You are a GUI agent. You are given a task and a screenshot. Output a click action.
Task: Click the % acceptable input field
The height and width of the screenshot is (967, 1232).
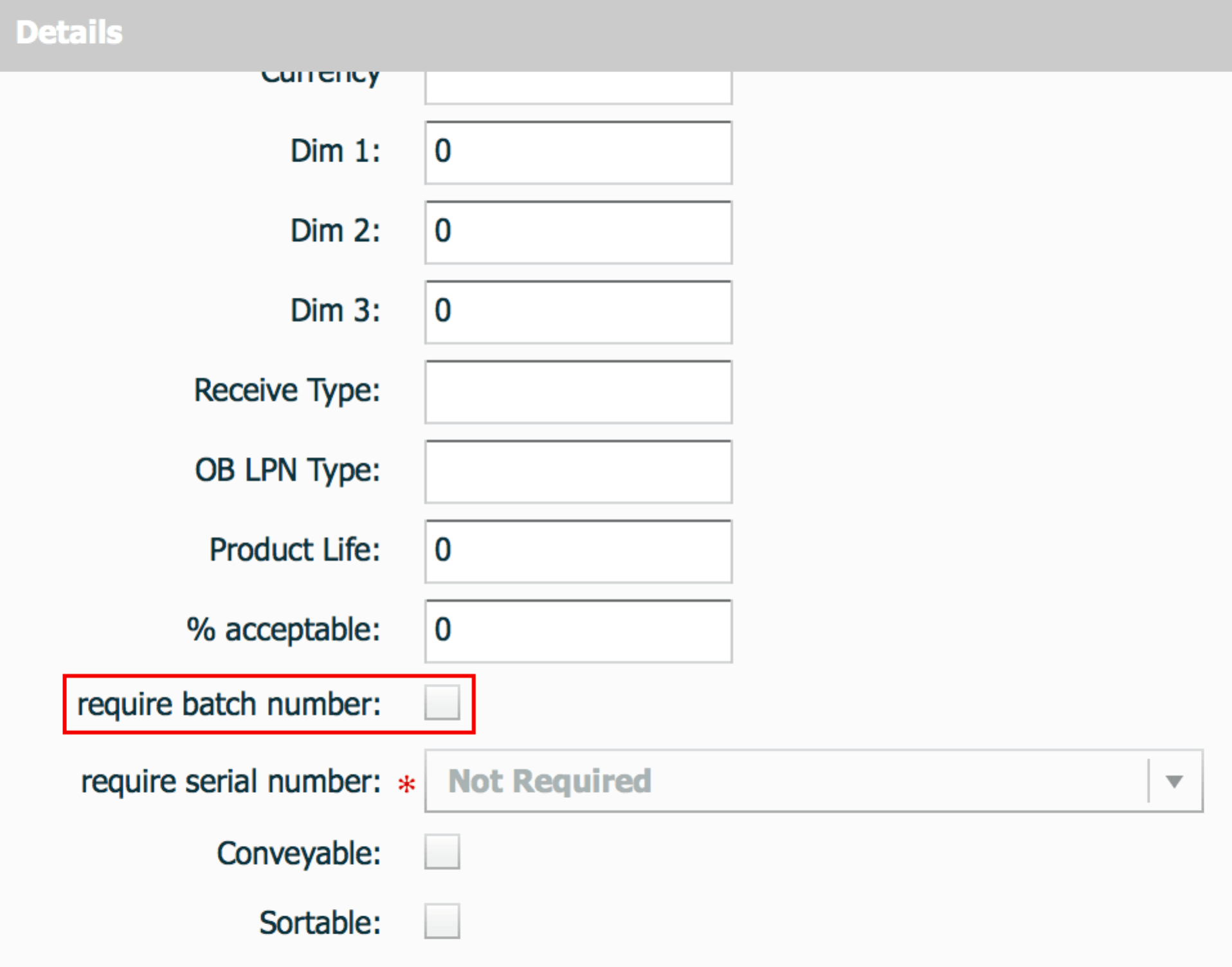pos(577,631)
